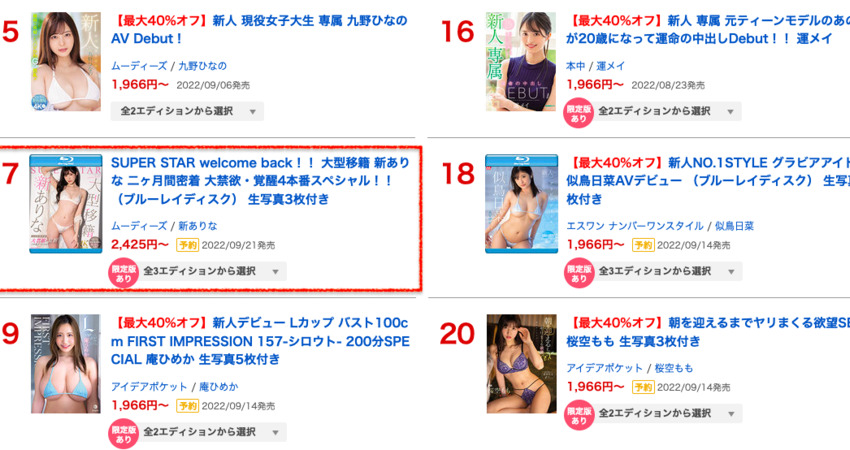The image size is (850, 450).
Task: Expand the 全3エディションから選択 dropdown for rank 17
Action: [212, 271]
